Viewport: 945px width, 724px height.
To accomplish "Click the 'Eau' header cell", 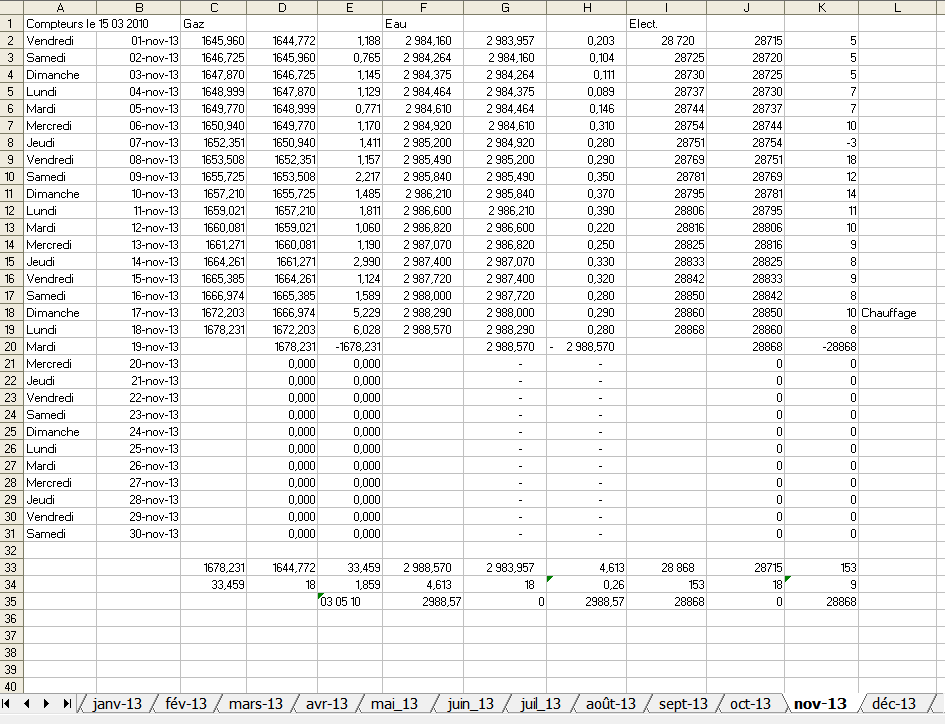I will 422,24.
